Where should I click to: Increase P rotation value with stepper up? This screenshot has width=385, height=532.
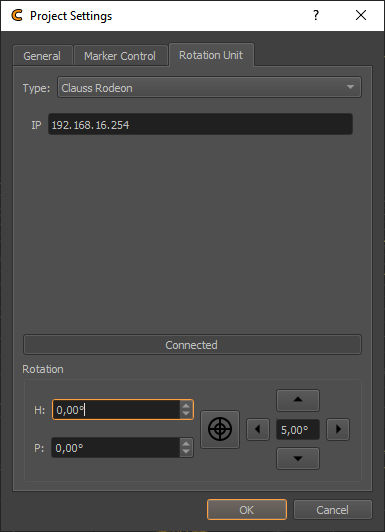pyautogui.click(x=186, y=443)
